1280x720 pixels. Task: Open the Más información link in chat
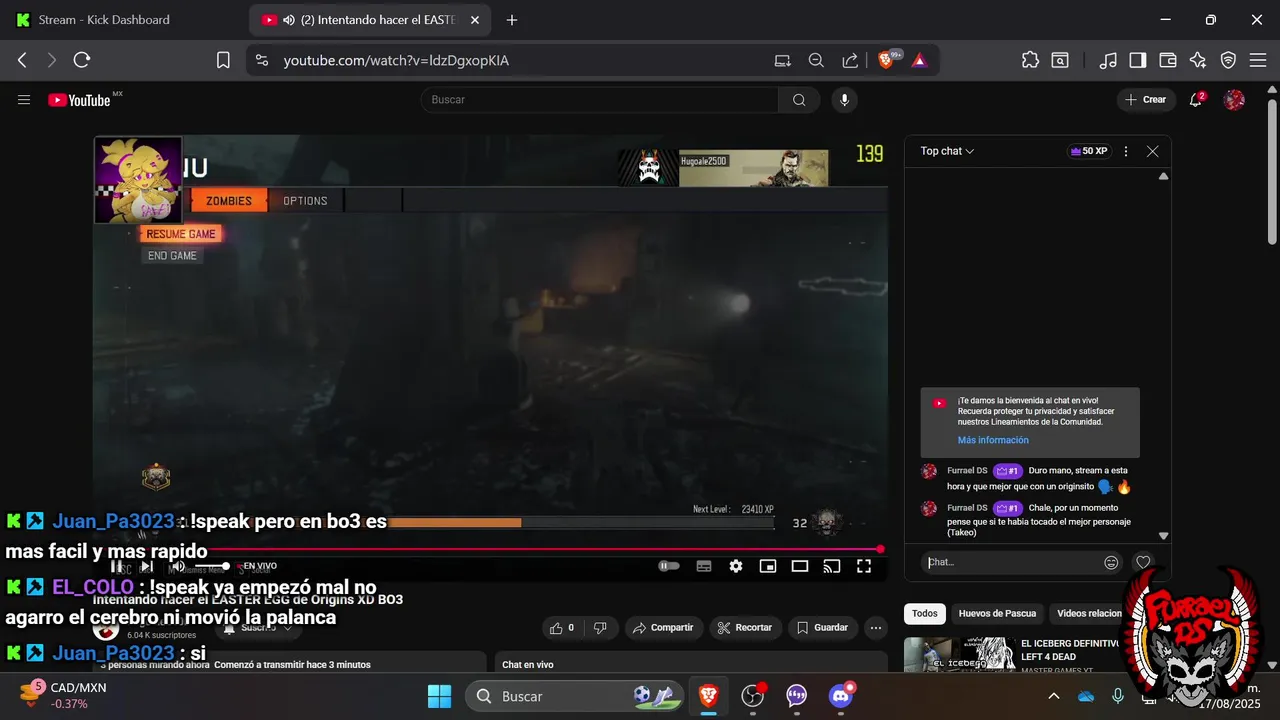[x=993, y=440]
